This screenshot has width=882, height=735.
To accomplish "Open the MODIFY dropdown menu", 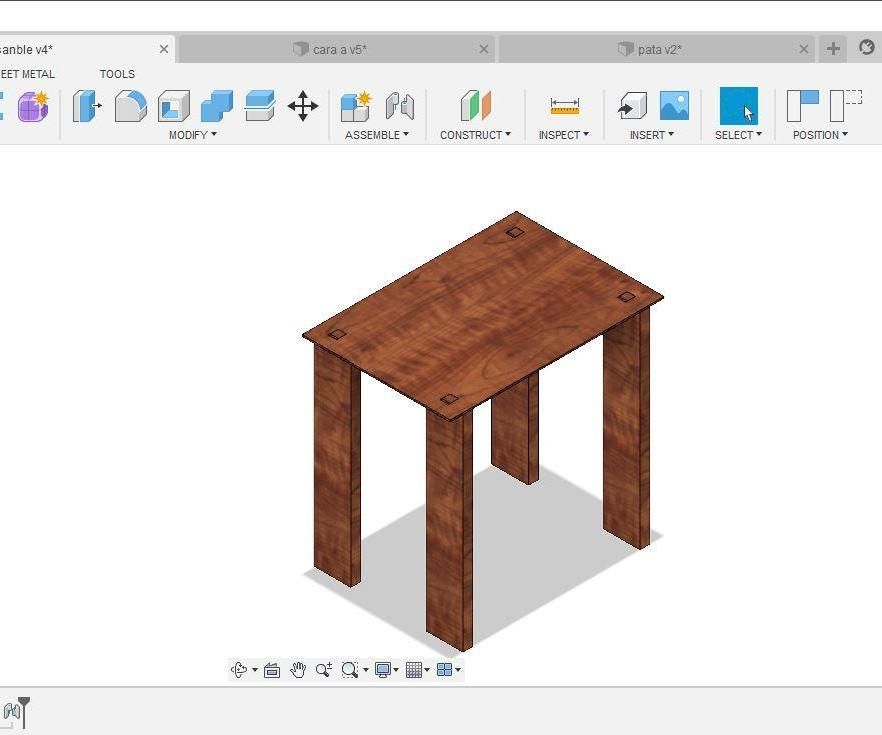I will 192,135.
